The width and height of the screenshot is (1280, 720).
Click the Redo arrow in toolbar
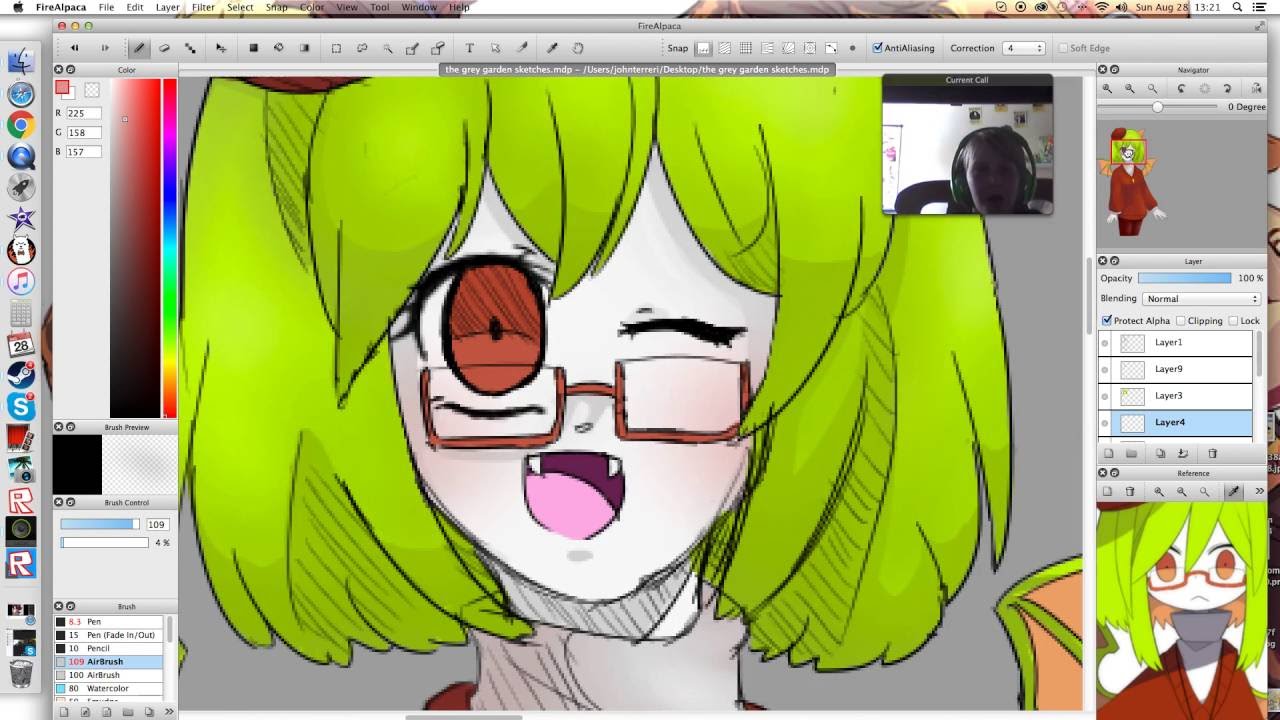[x=104, y=48]
